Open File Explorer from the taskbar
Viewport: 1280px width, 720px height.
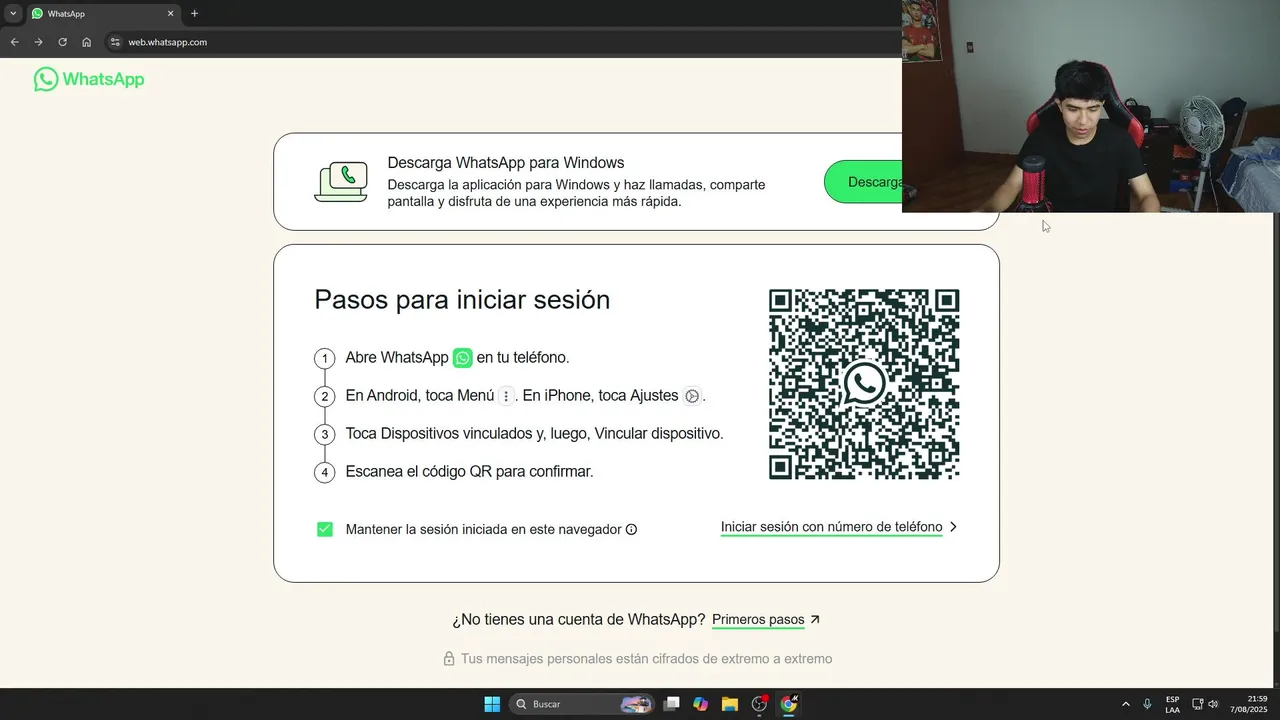(x=730, y=704)
